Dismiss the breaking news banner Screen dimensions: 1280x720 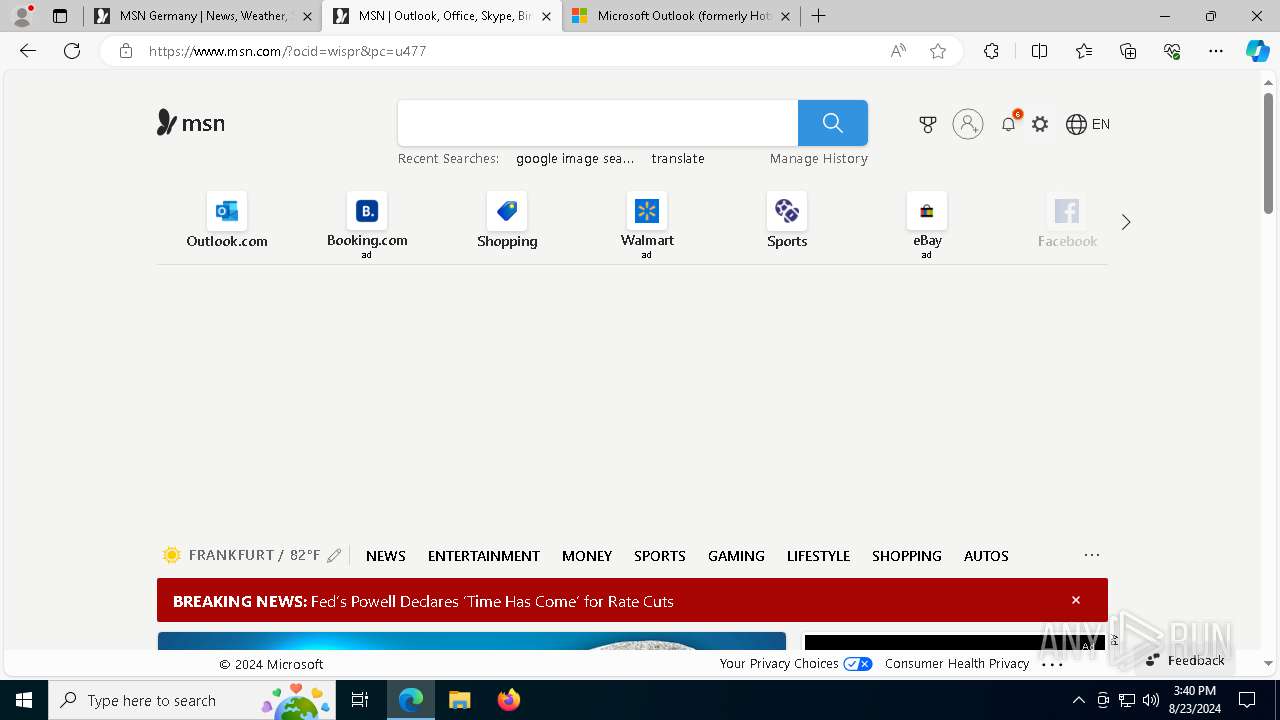tap(1076, 600)
